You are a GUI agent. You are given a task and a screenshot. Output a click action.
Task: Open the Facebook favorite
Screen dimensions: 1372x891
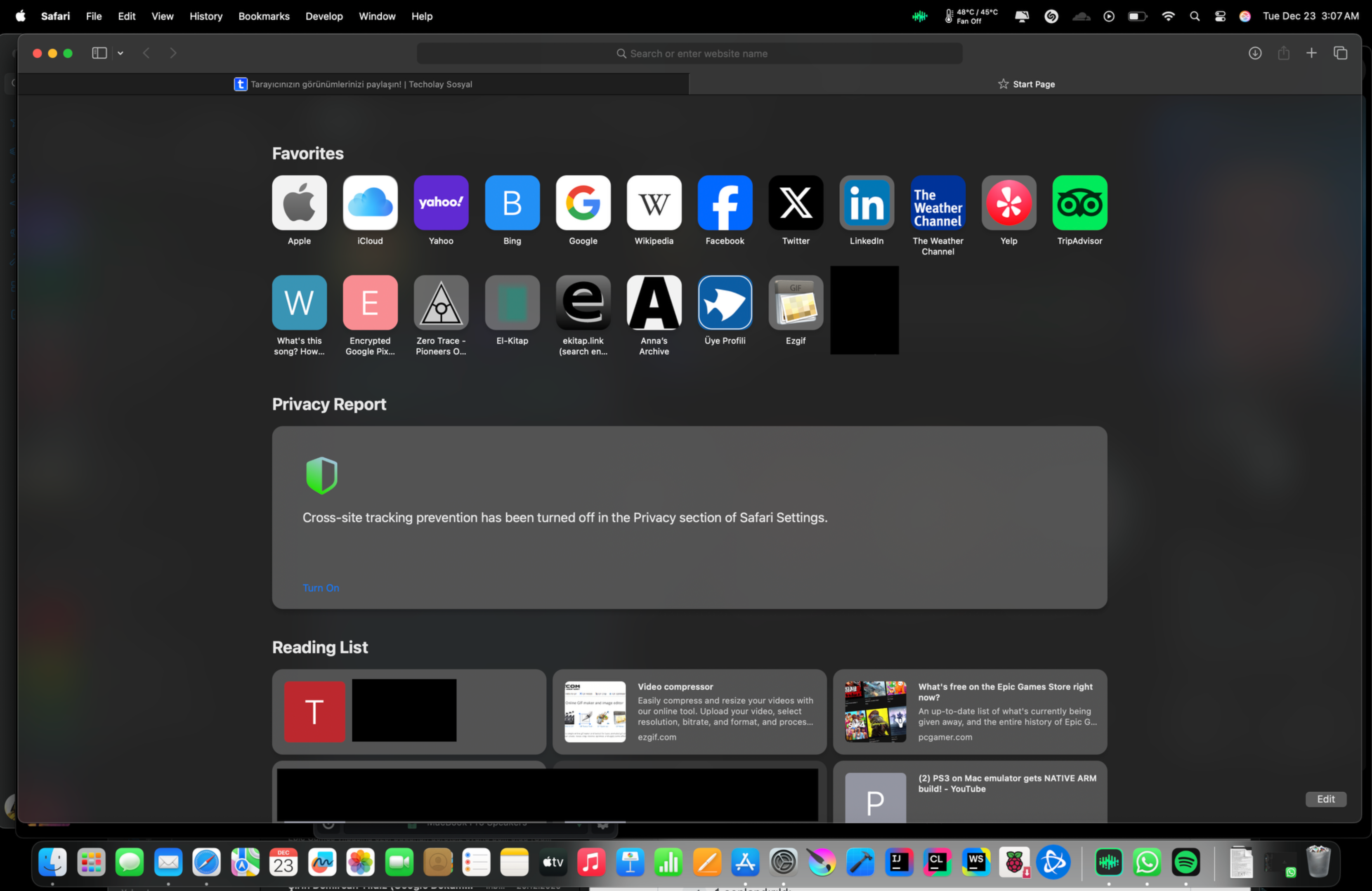tap(725, 202)
